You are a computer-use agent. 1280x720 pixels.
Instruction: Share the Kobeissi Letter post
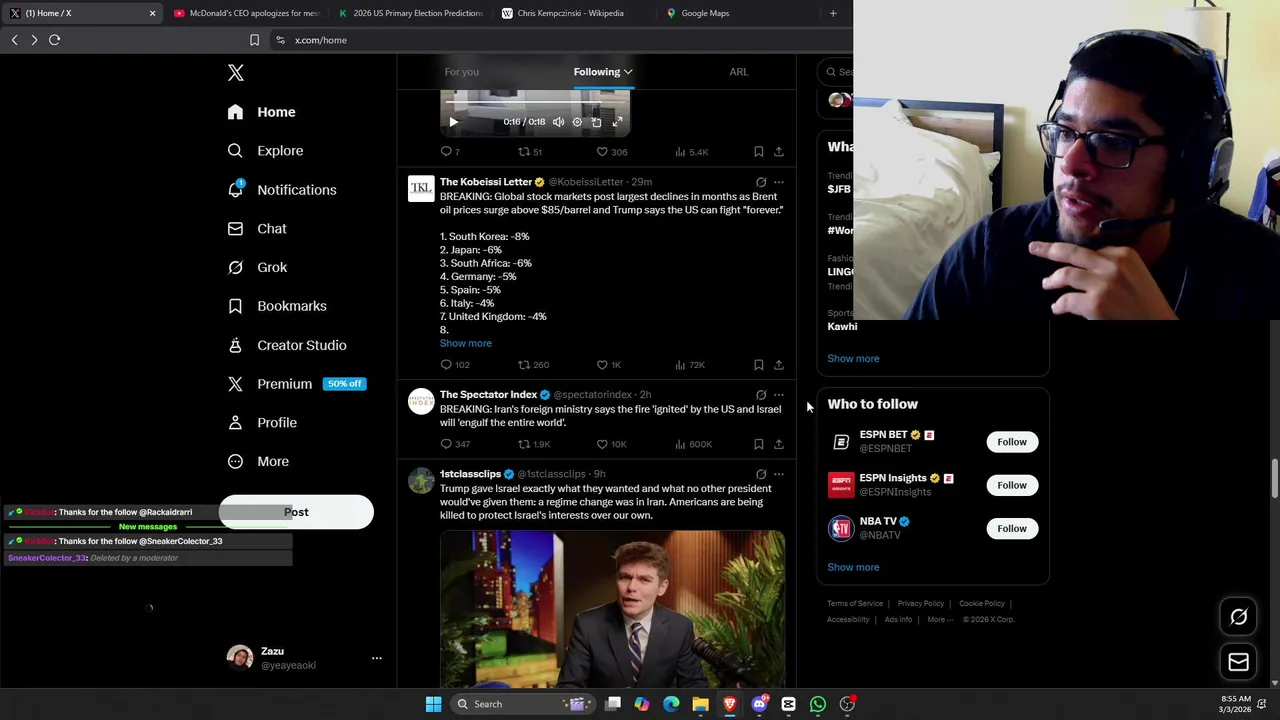(779, 365)
